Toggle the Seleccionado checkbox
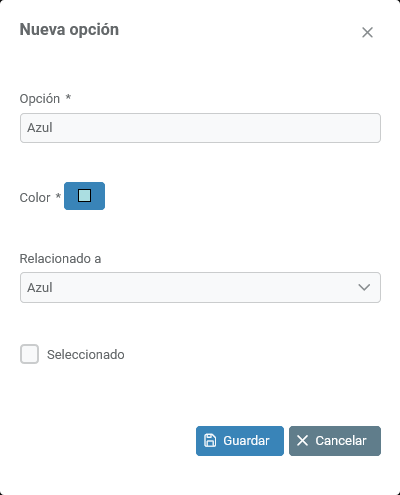 29,354
